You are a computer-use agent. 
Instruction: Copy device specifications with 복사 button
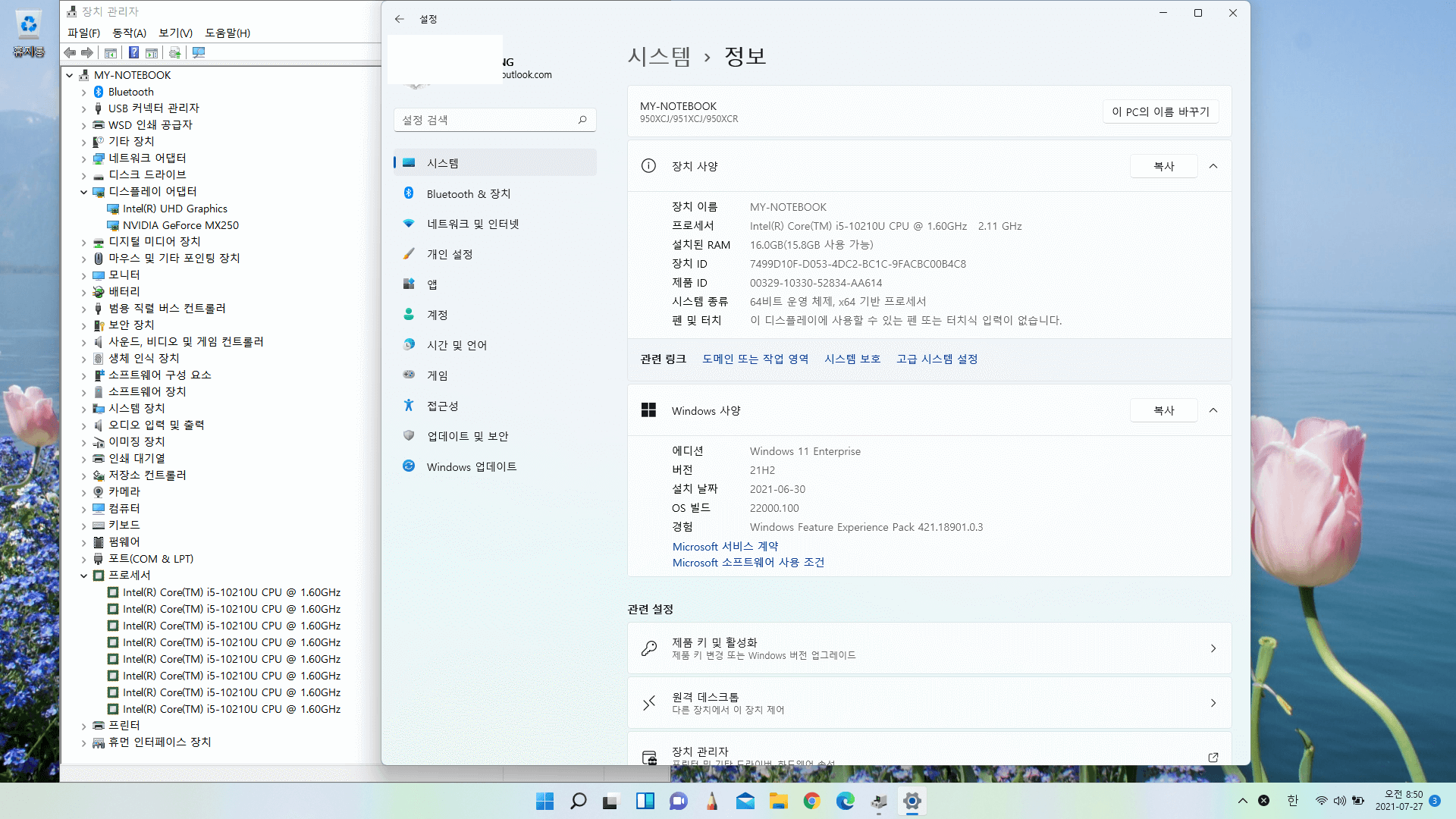point(1163,166)
